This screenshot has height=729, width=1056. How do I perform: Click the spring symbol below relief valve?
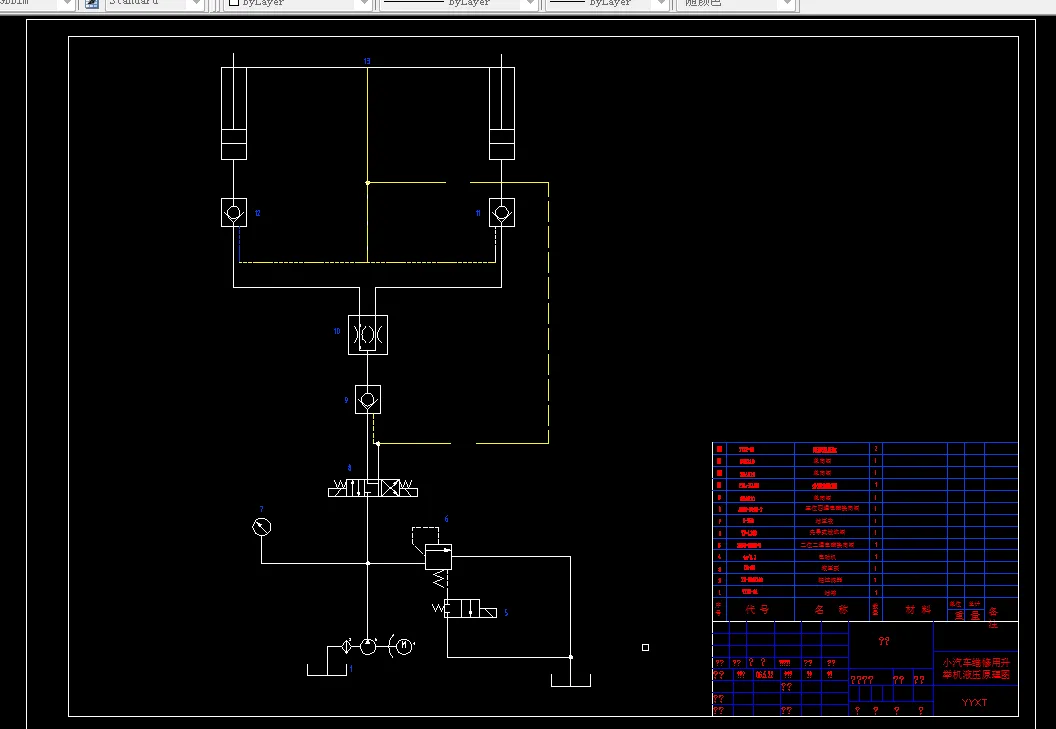pos(439,579)
